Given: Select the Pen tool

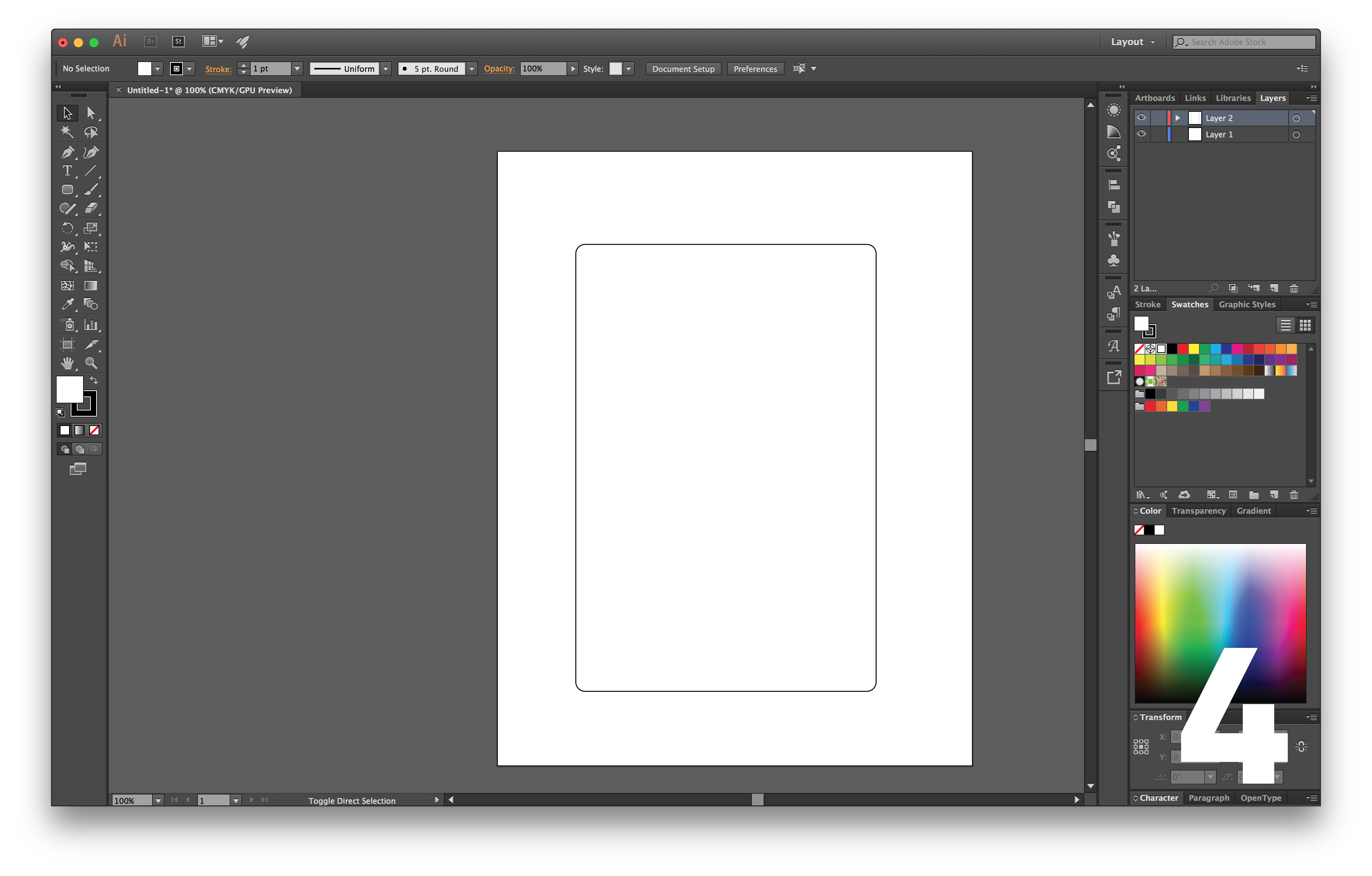Looking at the screenshot, I should click(67, 152).
